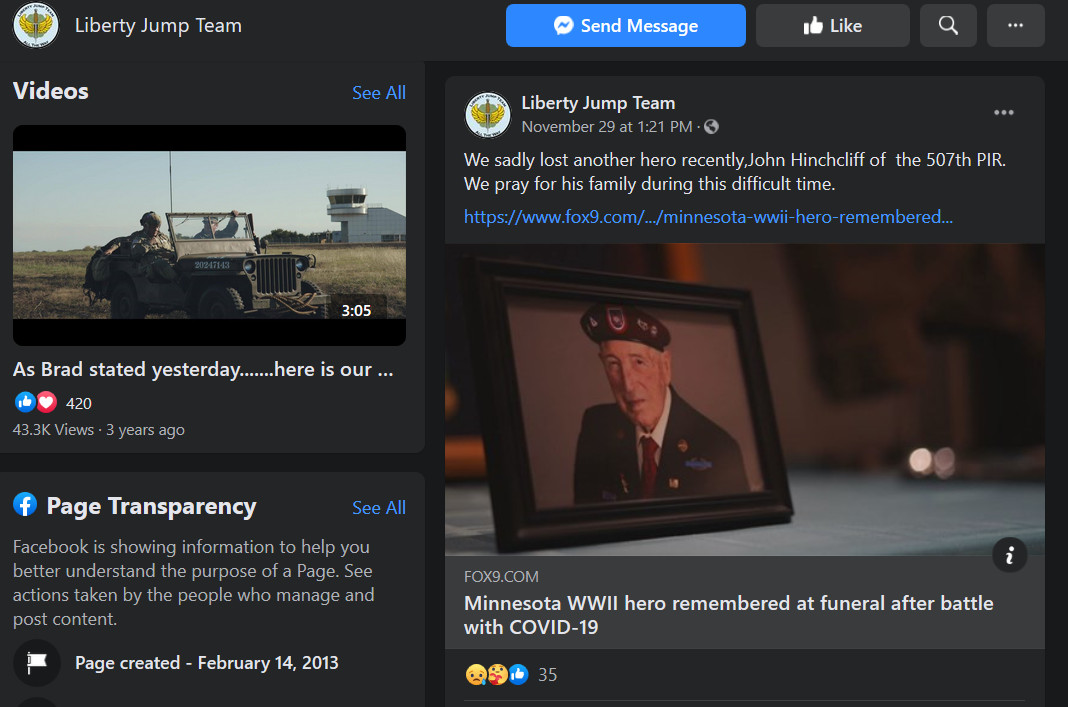The height and width of the screenshot is (707, 1068).
Task: Click the 'Page created - February 14, 2013' text
Action: point(206,663)
